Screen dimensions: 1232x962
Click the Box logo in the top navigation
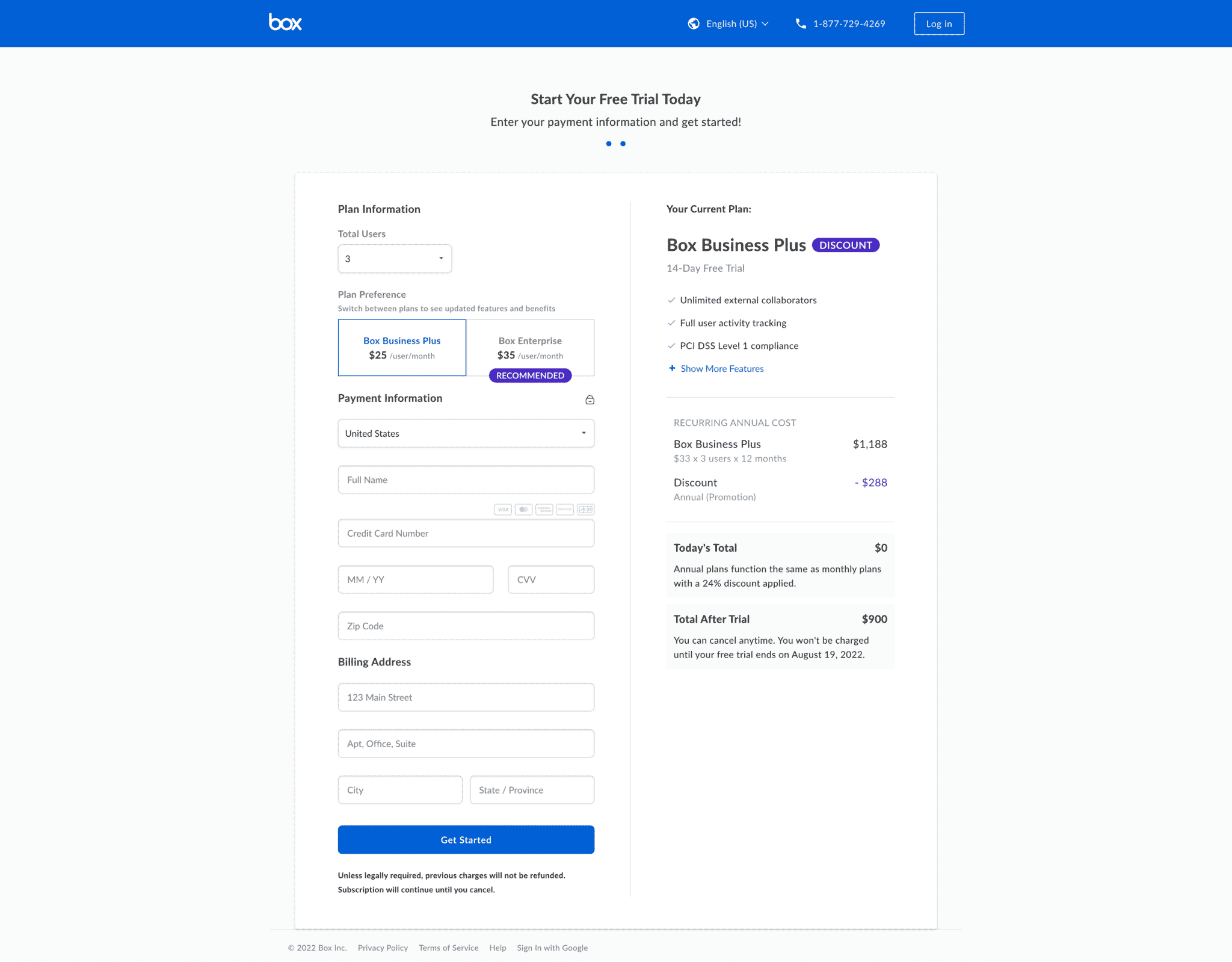285,23
